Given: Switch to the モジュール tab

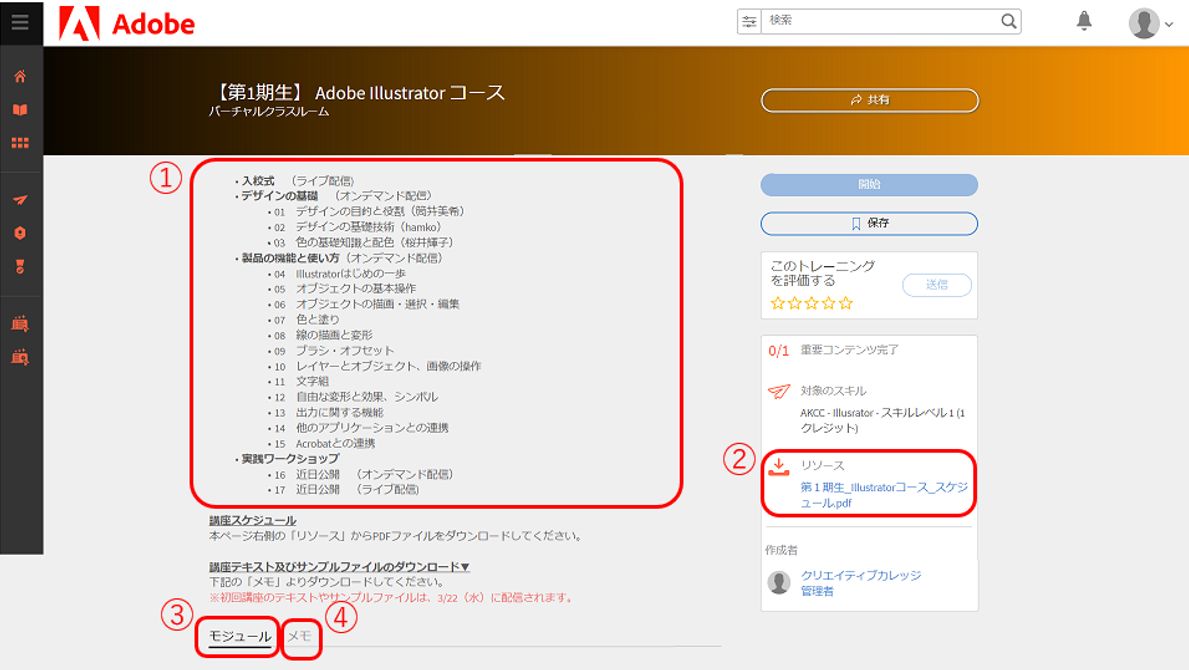Looking at the screenshot, I should (x=242, y=635).
